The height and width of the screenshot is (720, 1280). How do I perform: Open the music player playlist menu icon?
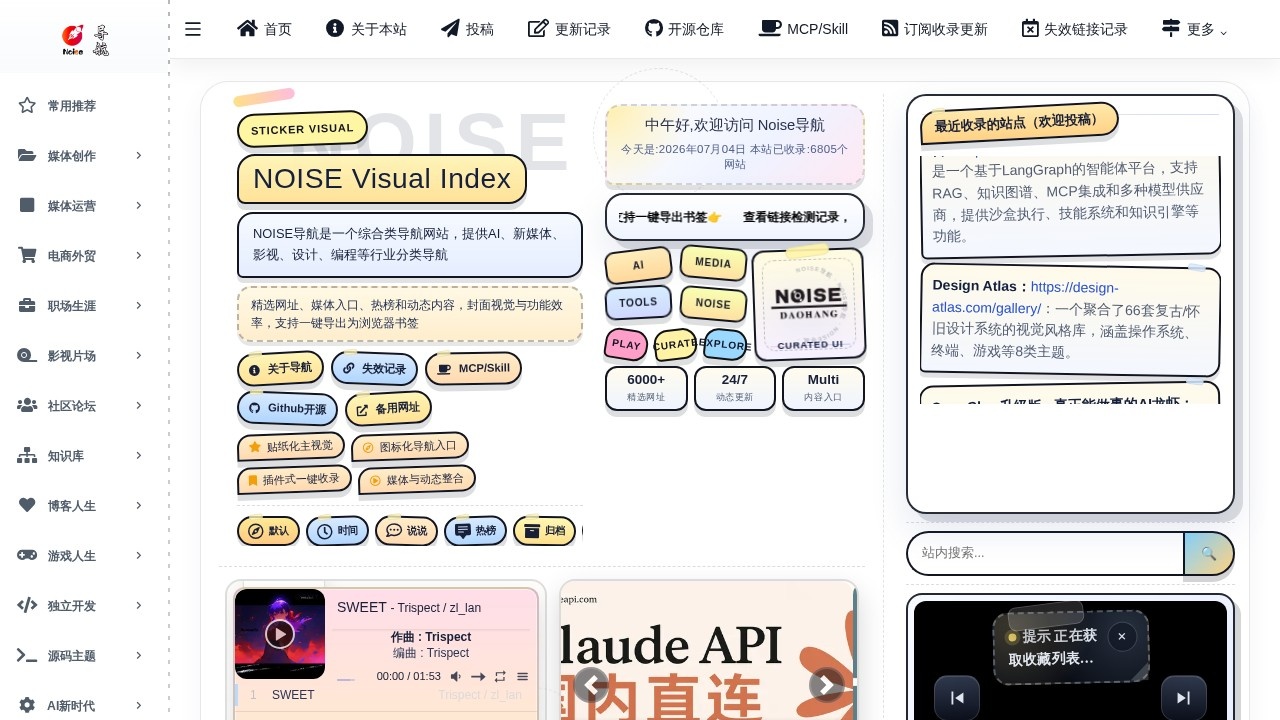click(x=522, y=677)
